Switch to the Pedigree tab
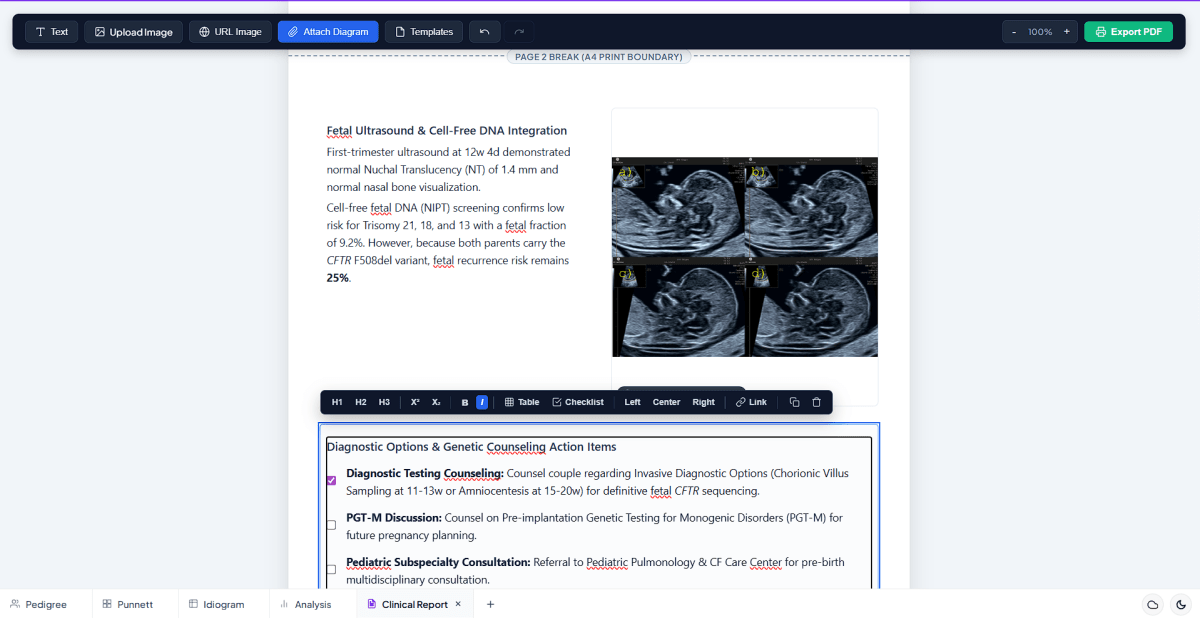1200x618 pixels. pyautogui.click(x=39, y=604)
